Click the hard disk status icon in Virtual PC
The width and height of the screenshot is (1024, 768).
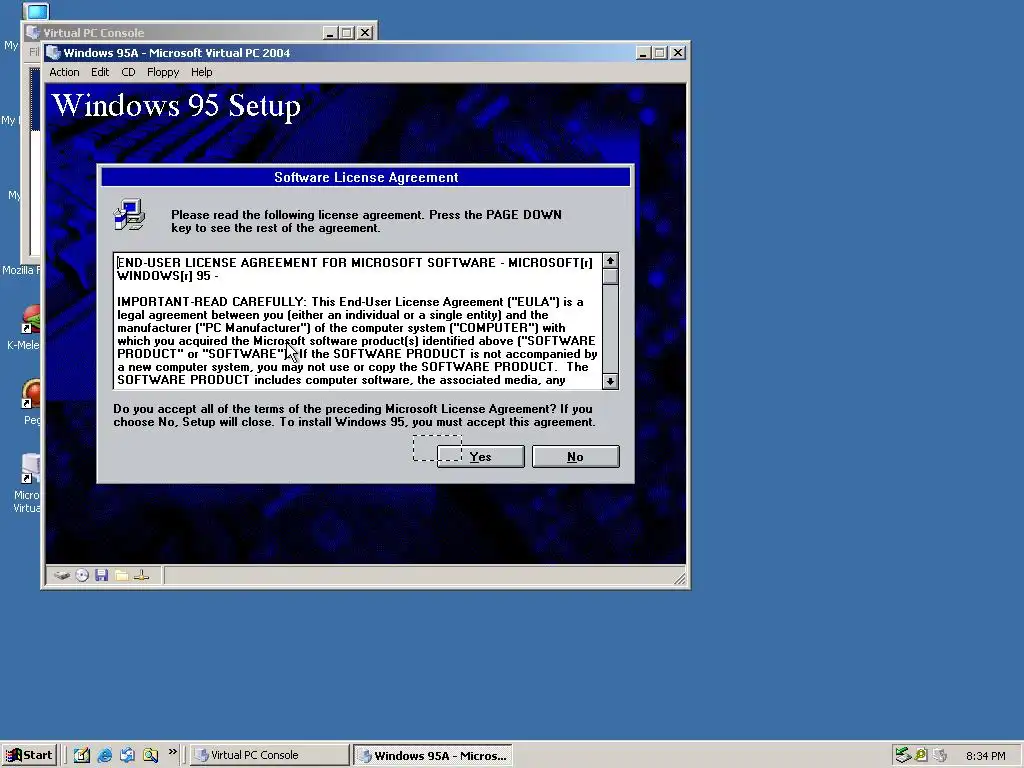point(62,575)
